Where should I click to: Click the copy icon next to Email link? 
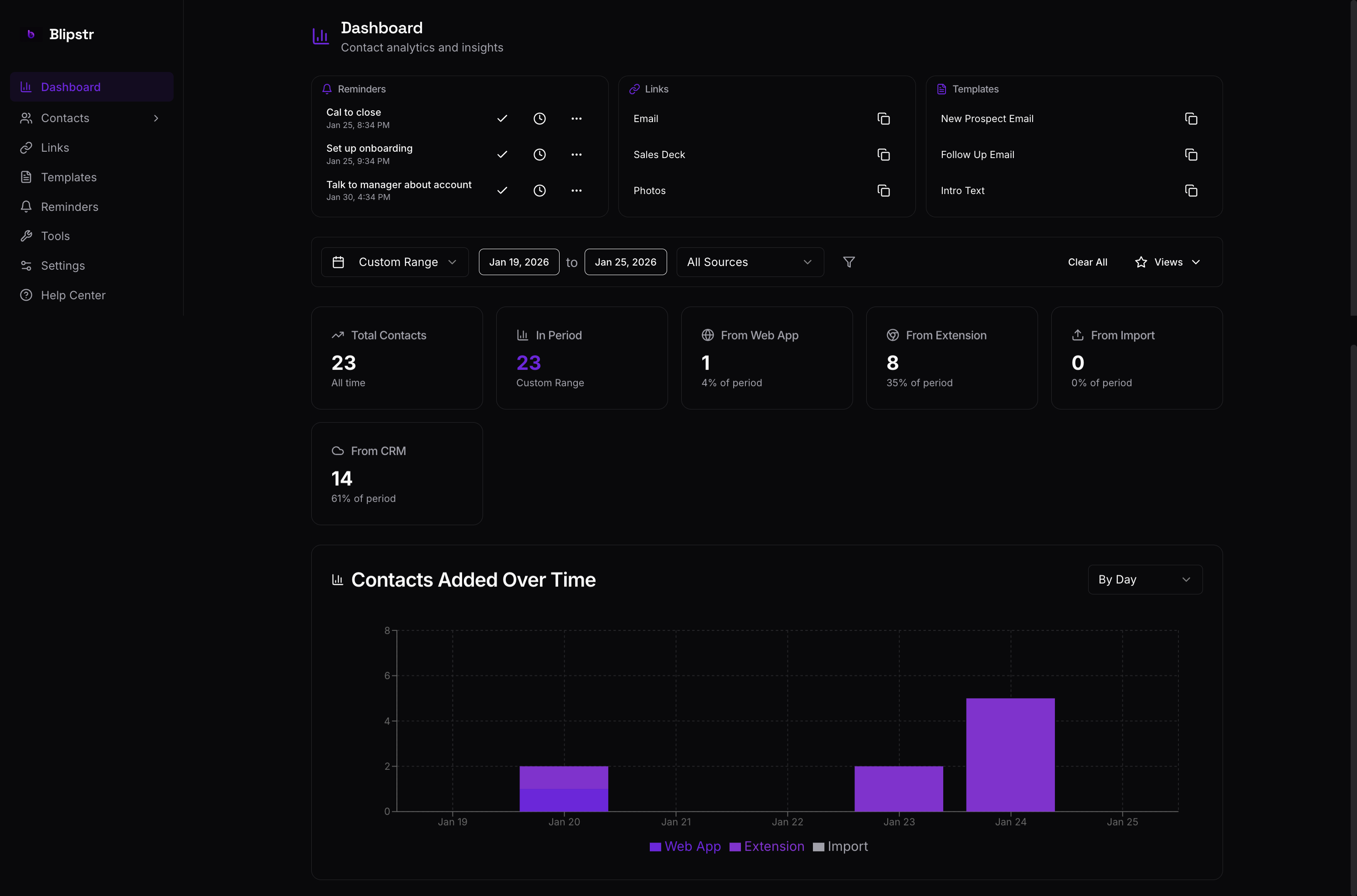(x=884, y=118)
